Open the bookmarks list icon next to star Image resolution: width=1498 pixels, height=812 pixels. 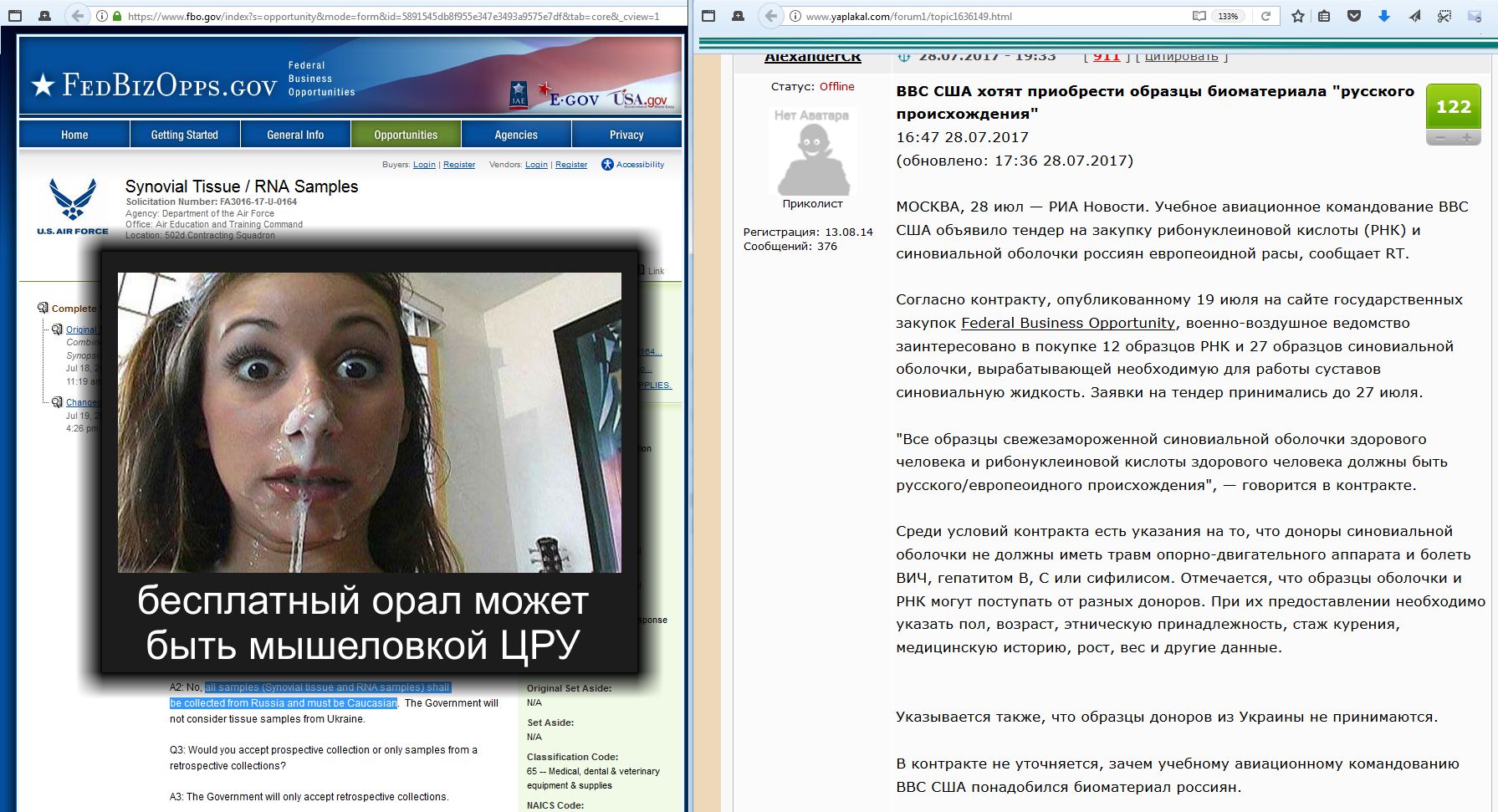coord(1324,16)
